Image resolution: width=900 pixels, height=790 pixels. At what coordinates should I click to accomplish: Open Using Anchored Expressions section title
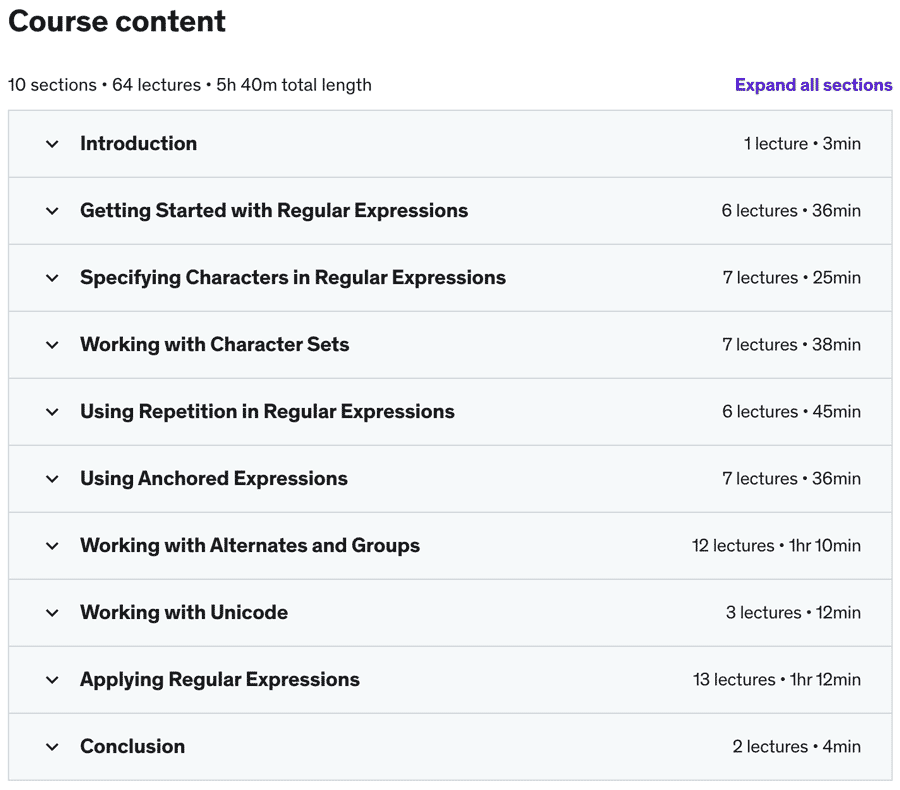click(214, 479)
